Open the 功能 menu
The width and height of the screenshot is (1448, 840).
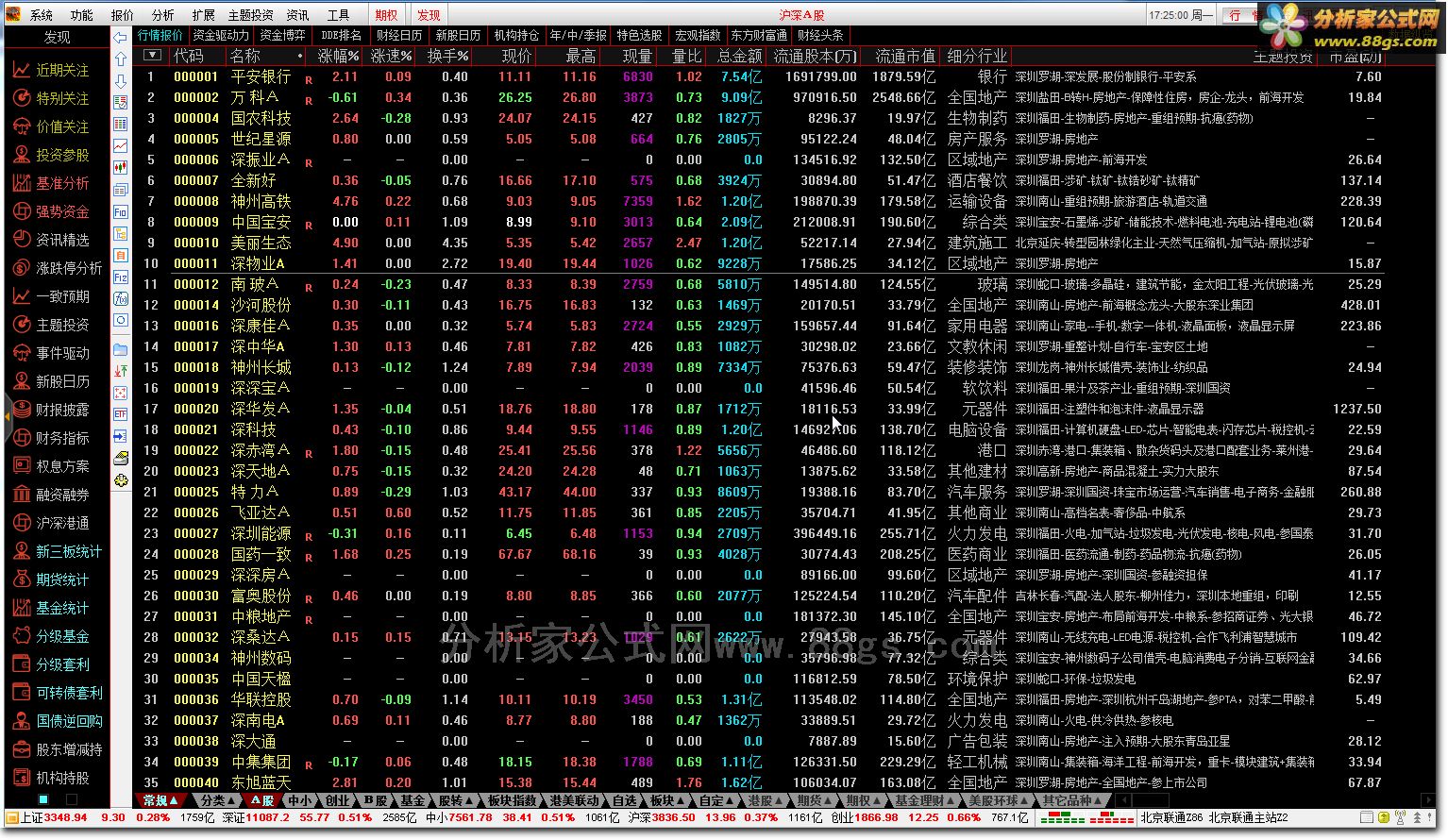(81, 15)
